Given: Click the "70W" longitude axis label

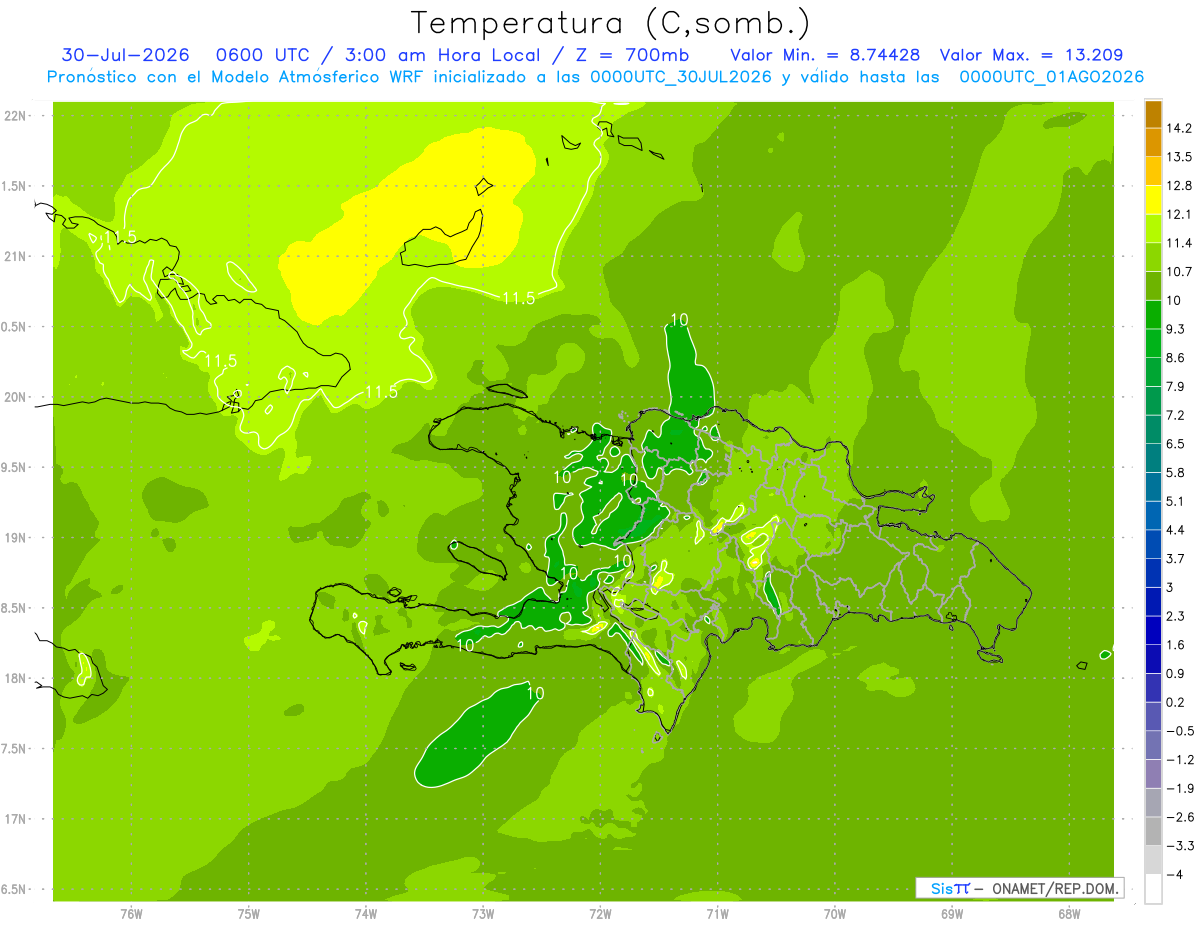Looking at the screenshot, I should (x=835, y=914).
